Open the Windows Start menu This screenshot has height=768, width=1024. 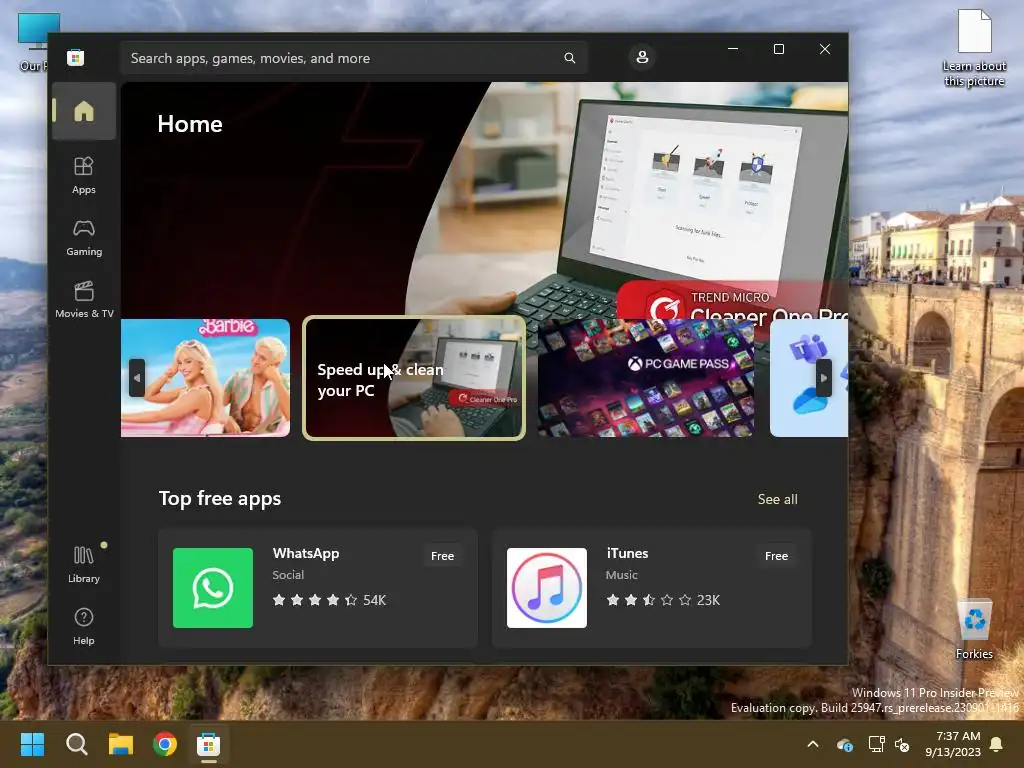click(x=32, y=744)
